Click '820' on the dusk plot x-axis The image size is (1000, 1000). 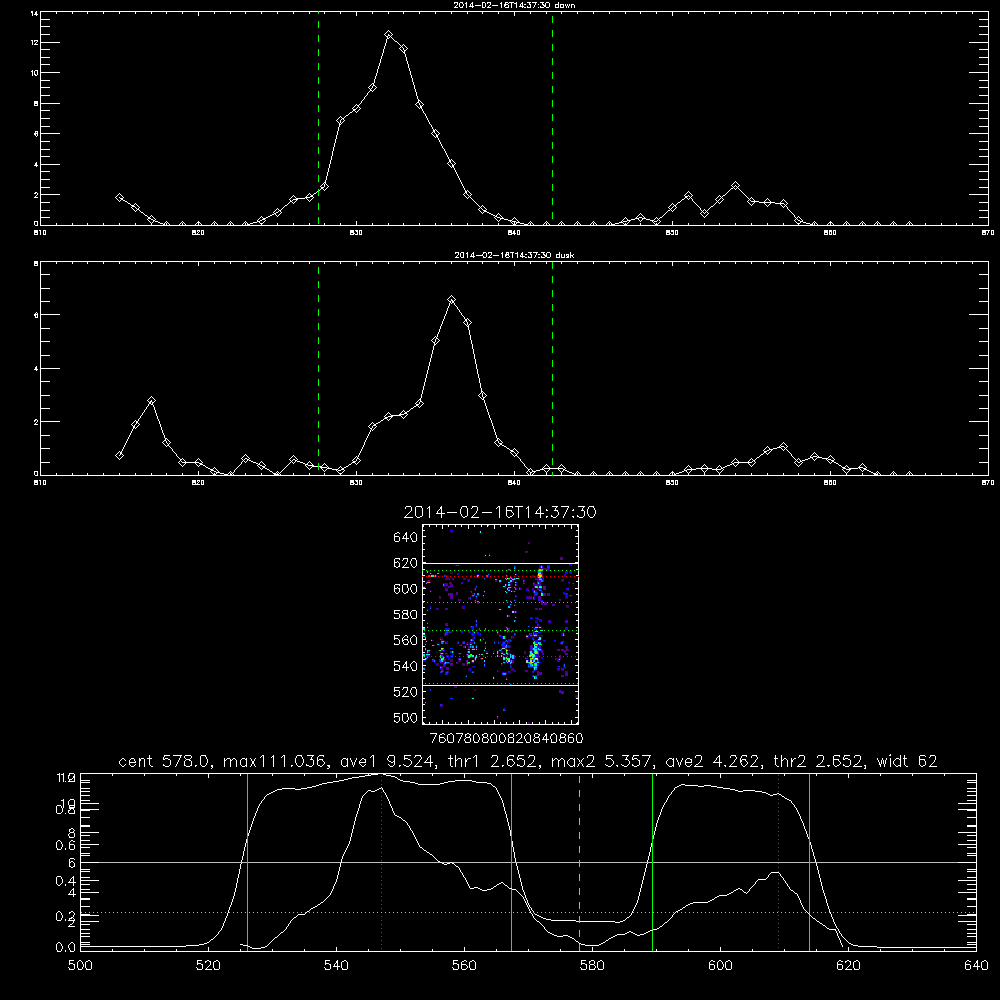[x=198, y=483]
